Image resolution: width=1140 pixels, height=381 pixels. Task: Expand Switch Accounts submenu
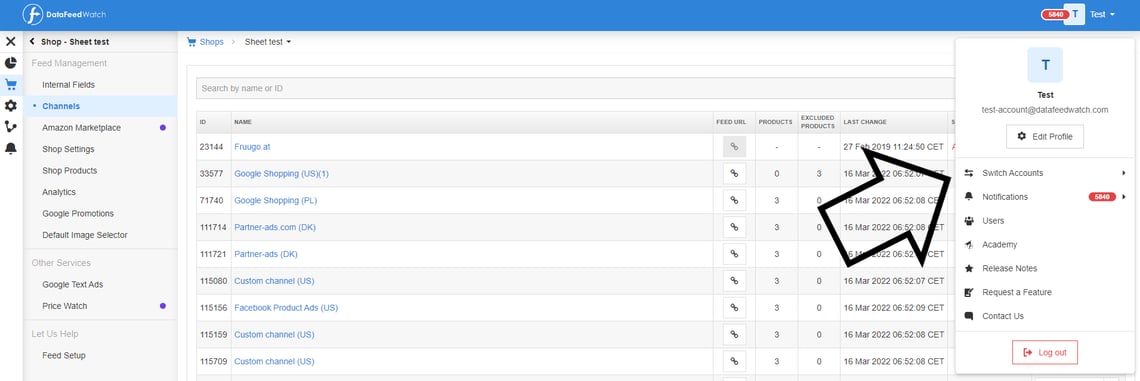tap(1123, 173)
